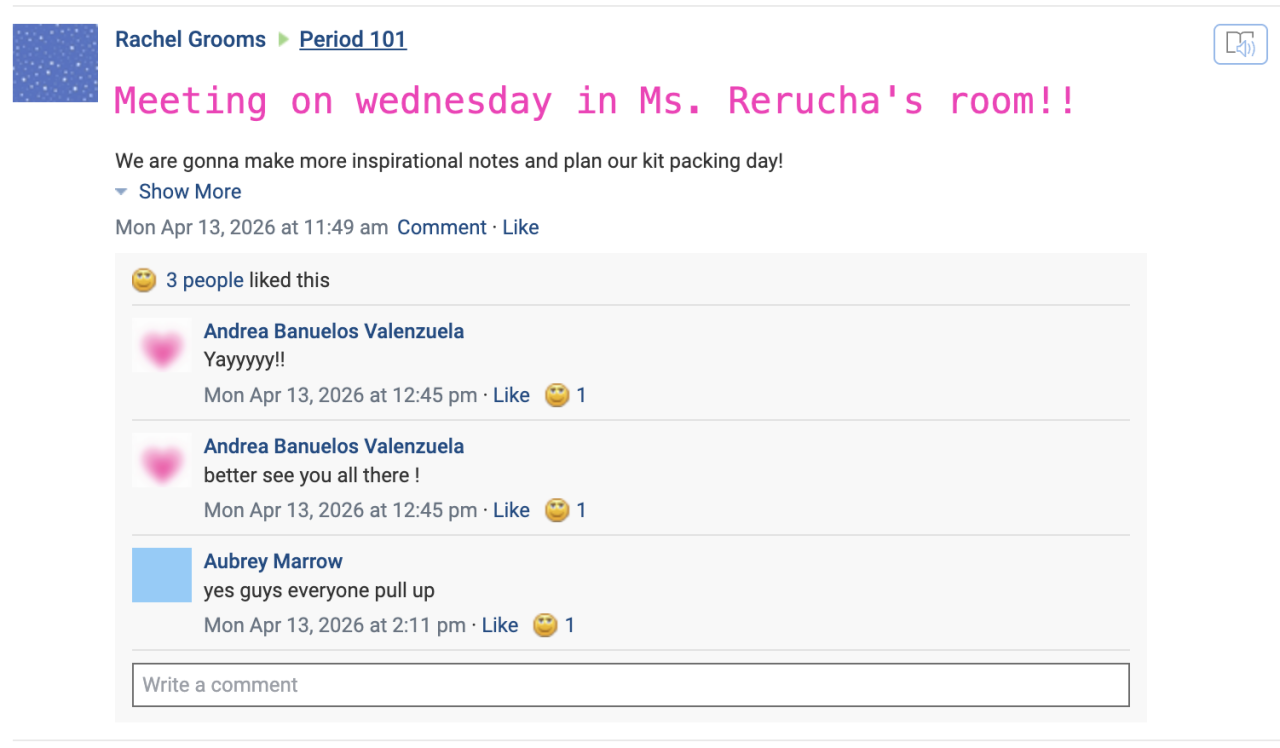
Task: Open Rachel Grooms' starry profile picture
Action: click(55, 63)
